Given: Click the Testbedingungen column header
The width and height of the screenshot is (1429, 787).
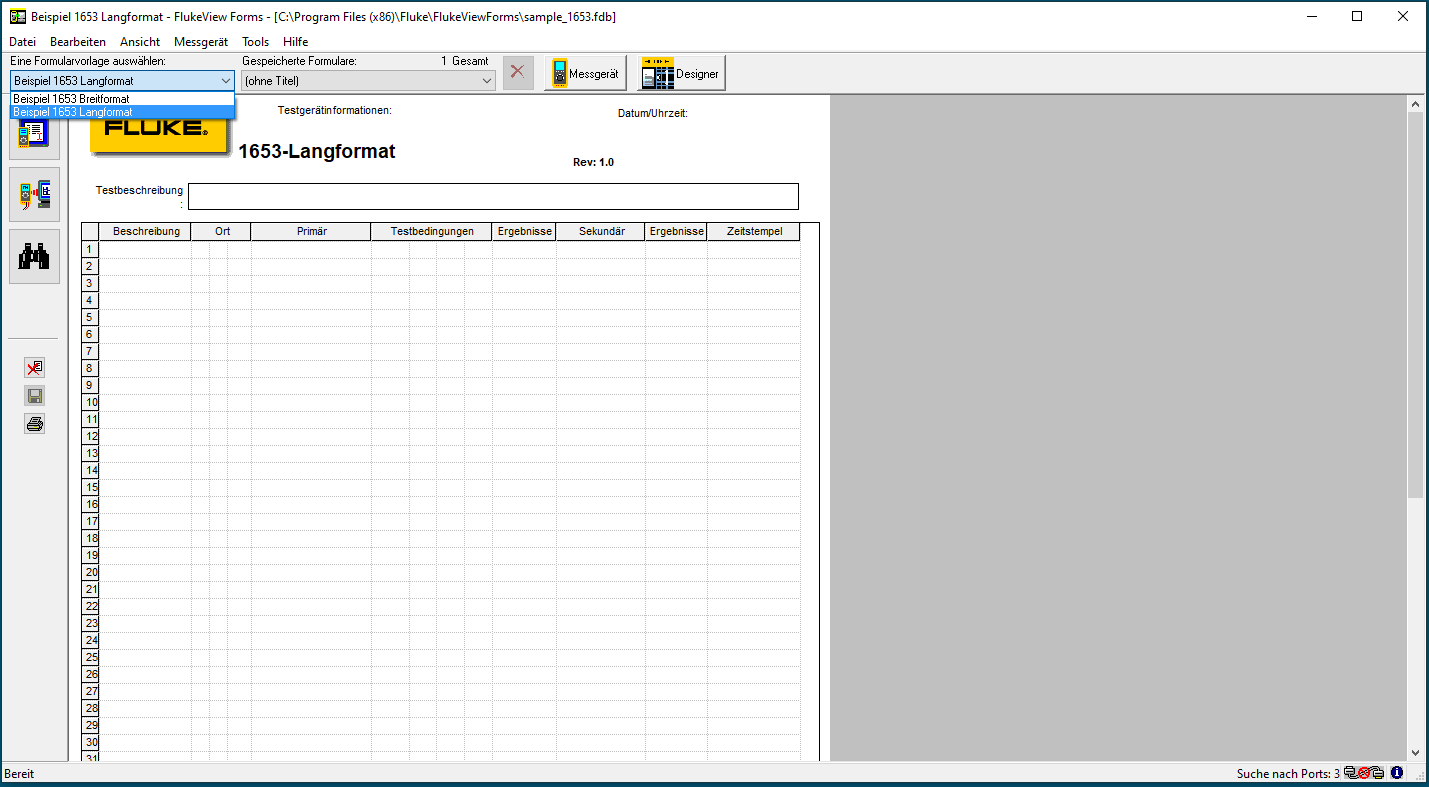Looking at the screenshot, I should [x=432, y=231].
